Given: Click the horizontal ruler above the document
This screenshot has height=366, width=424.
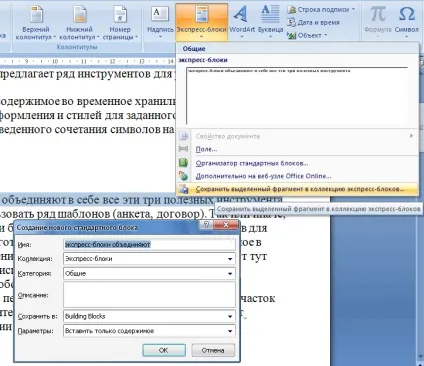Looking at the screenshot, I should tap(87, 61).
